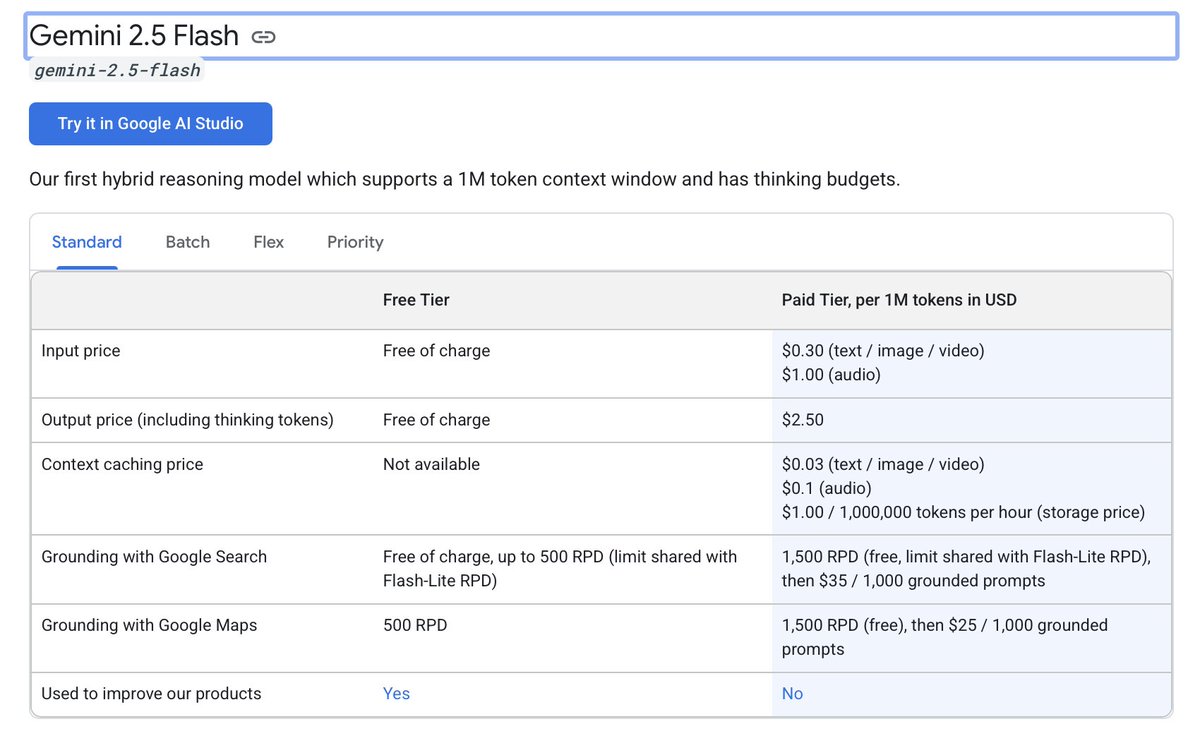Click the $25 / 1,000 grounded prompts cell
This screenshot has width=1200, height=755.
click(945, 637)
